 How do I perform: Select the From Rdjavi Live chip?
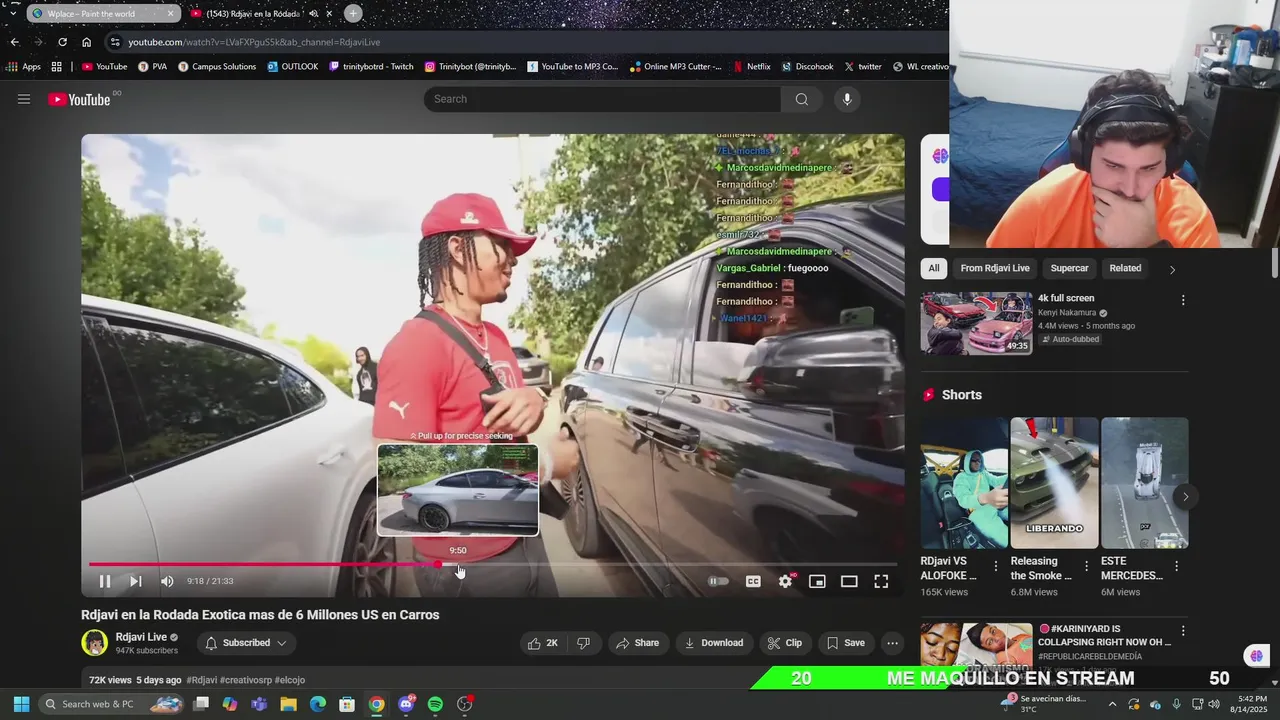[995, 268]
